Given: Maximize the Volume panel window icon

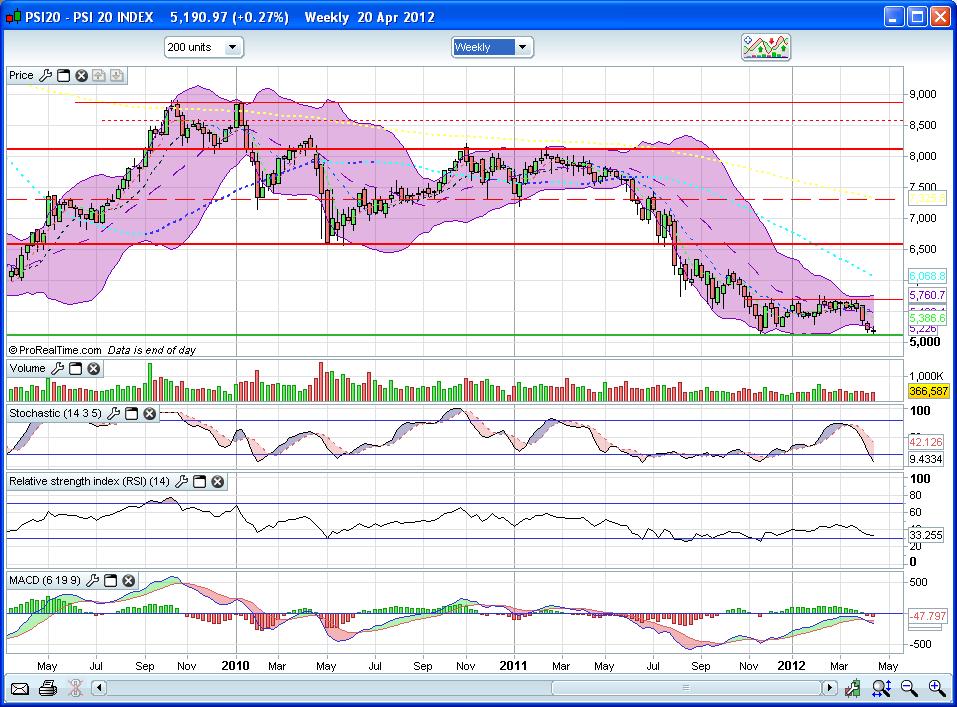Looking at the screenshot, I should (x=75, y=368).
